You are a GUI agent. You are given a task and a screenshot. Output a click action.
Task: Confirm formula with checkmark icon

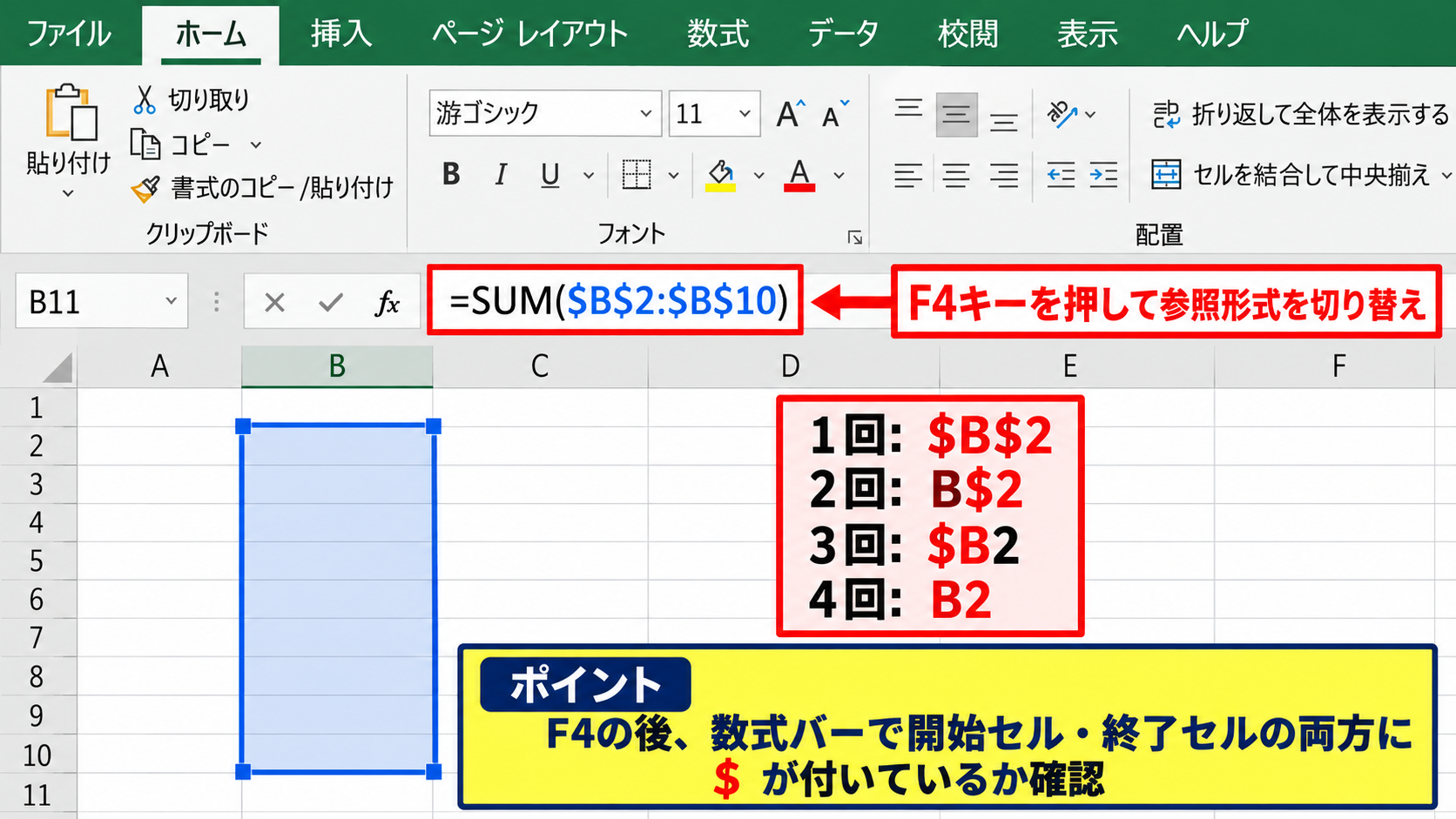tap(330, 303)
